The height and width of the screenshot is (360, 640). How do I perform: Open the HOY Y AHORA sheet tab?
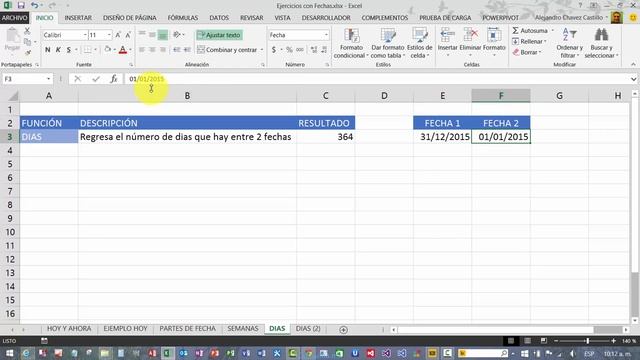69,329
